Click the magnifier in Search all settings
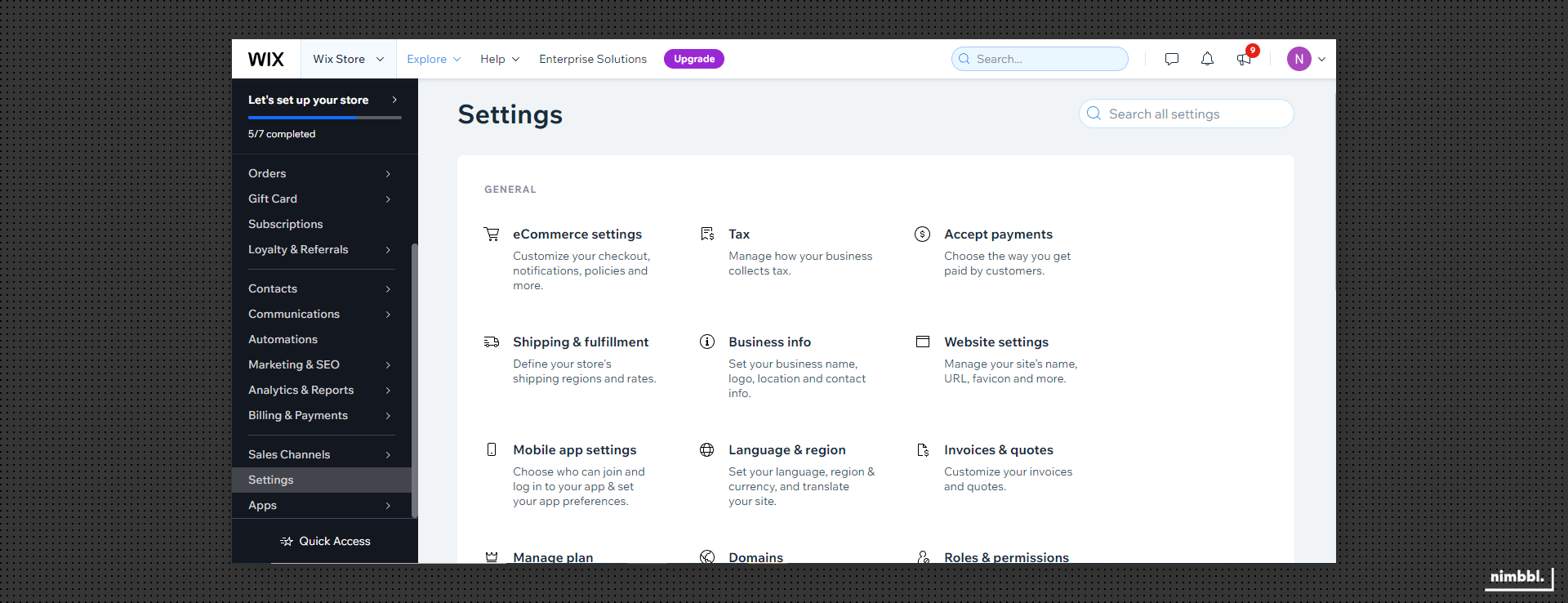 coord(1094,114)
